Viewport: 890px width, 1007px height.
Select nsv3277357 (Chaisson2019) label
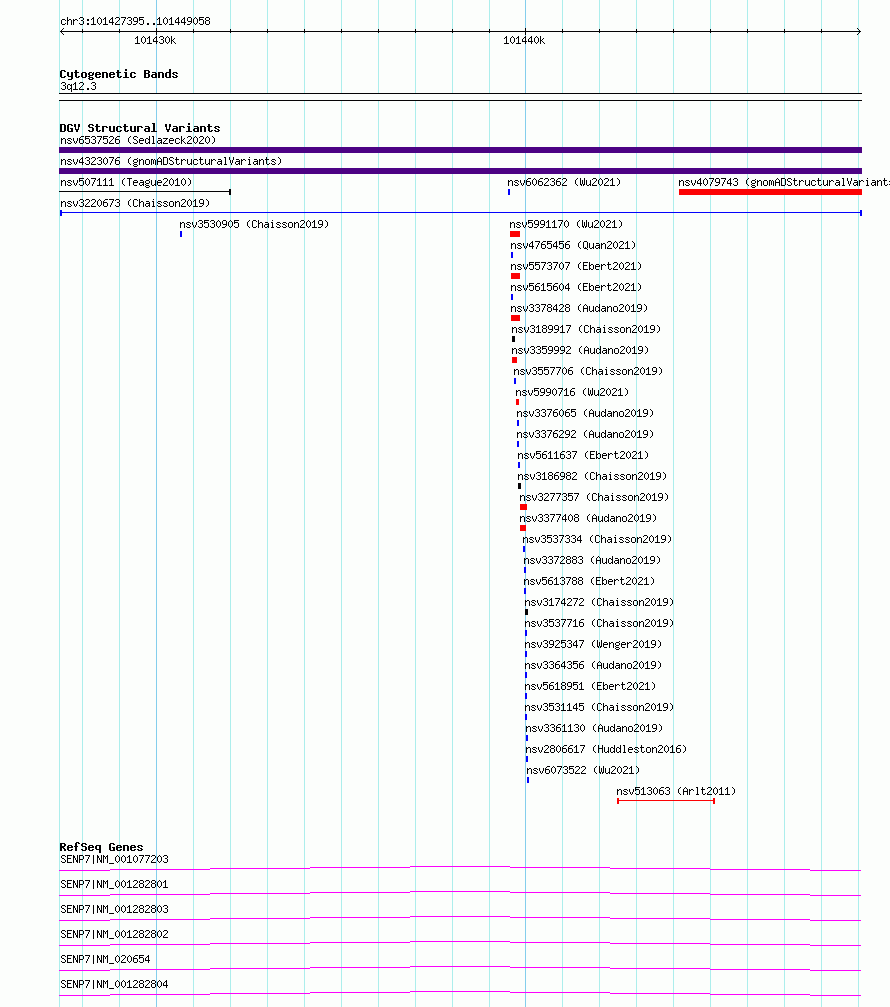point(594,498)
